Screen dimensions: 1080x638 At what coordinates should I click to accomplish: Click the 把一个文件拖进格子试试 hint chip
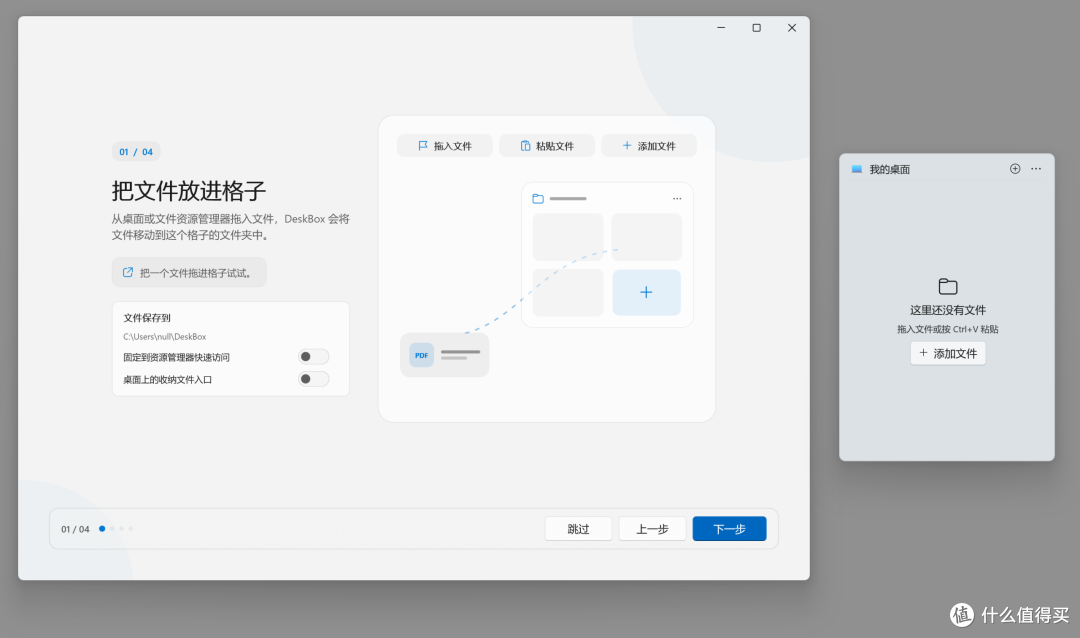pyautogui.click(x=189, y=273)
